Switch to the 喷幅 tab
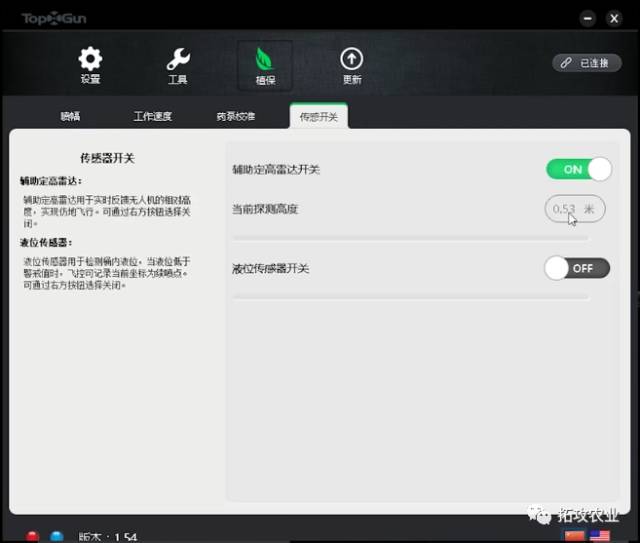640x543 pixels. pyautogui.click(x=70, y=116)
